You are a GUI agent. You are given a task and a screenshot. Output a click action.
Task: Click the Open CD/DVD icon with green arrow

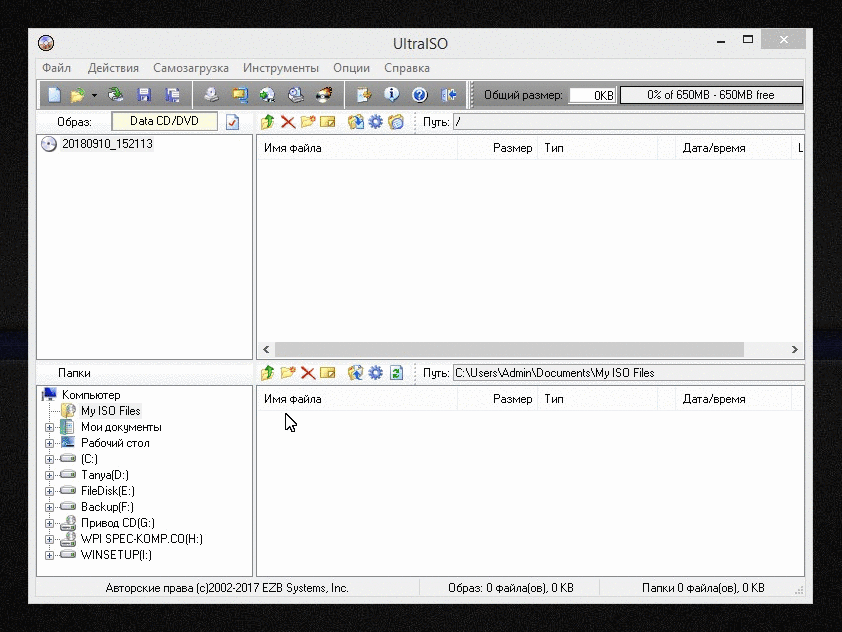click(115, 95)
